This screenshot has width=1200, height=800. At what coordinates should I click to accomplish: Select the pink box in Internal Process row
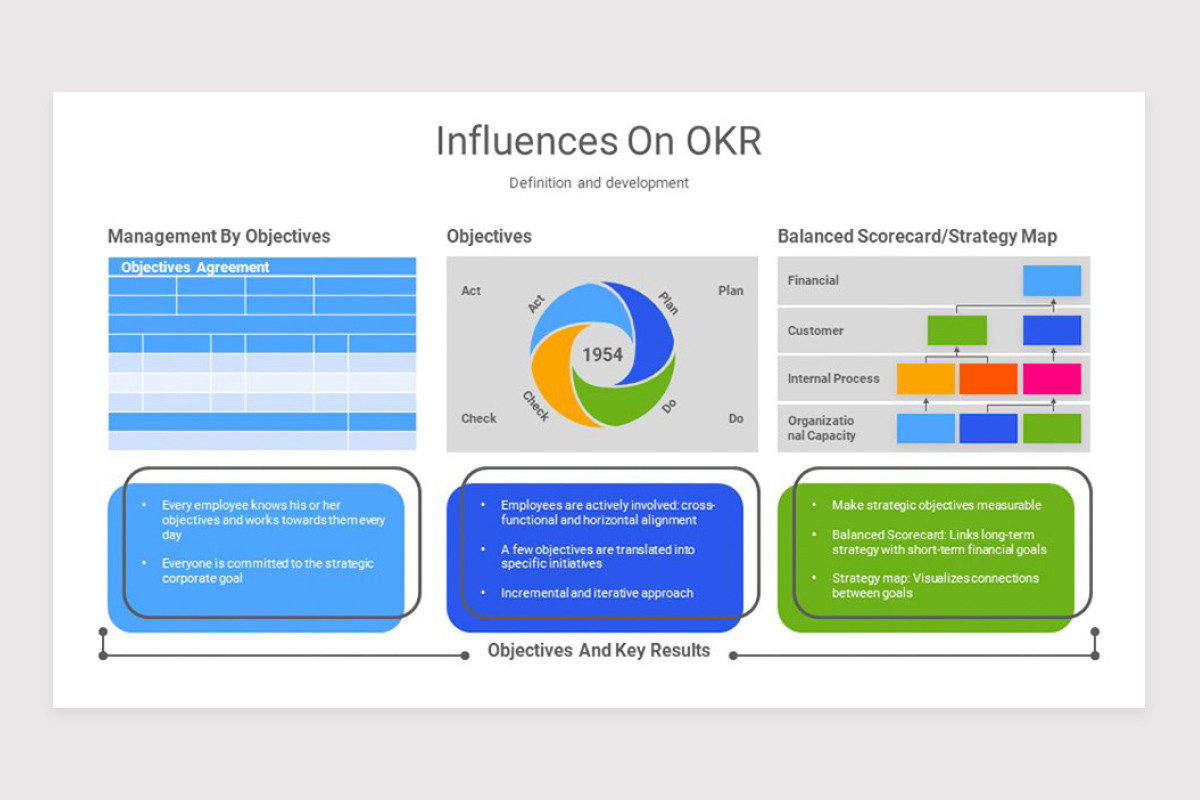[1052, 379]
